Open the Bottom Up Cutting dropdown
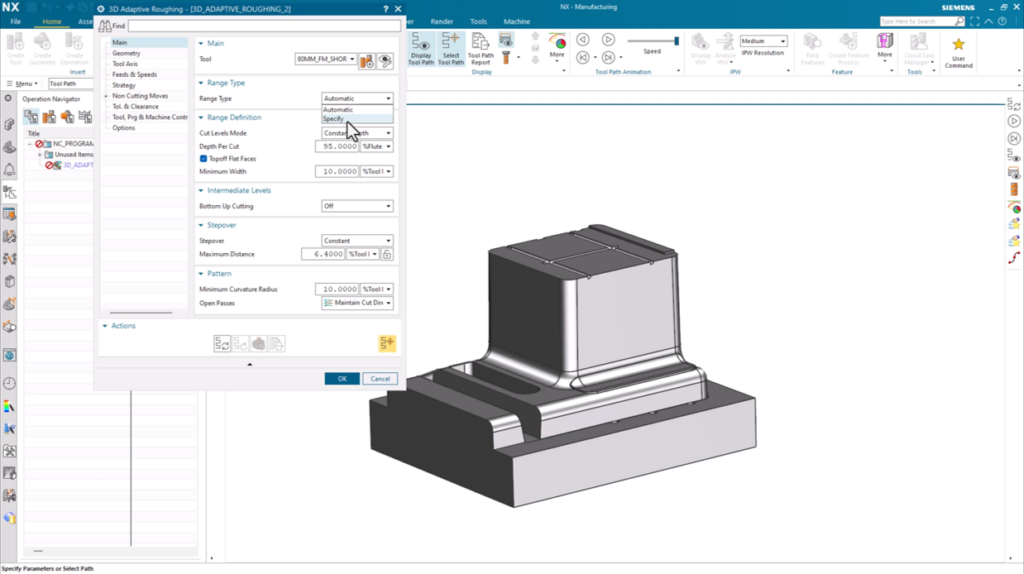The image size is (1024, 574). (357, 206)
